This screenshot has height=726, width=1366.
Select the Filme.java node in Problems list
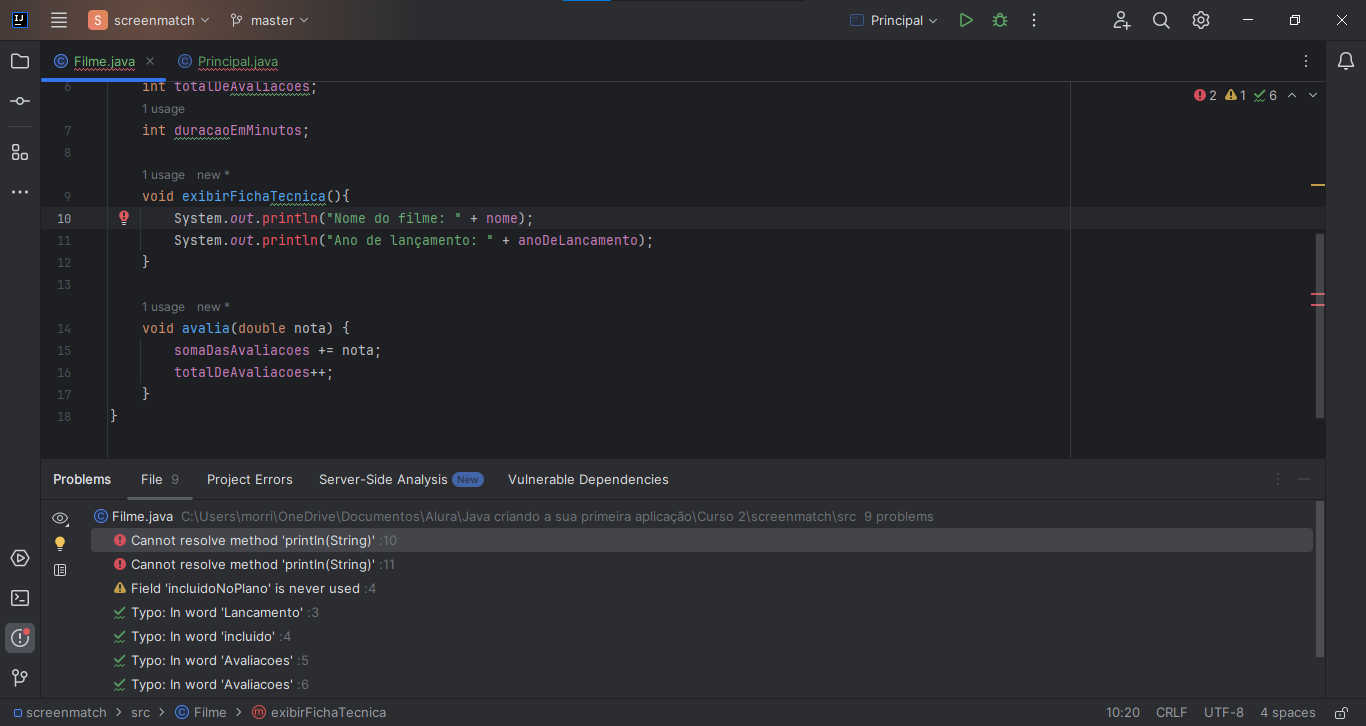[x=701, y=516]
